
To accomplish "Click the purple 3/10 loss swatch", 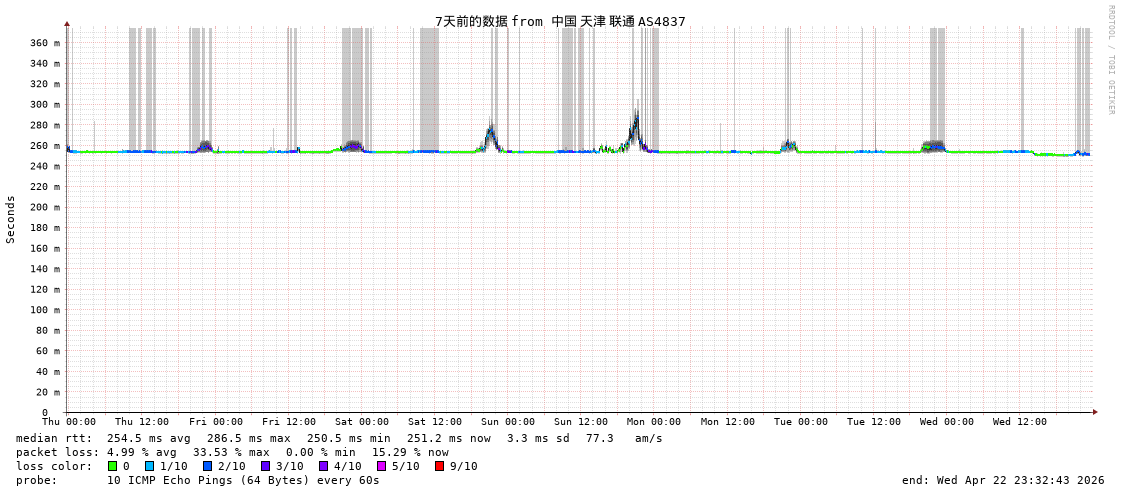I will pos(265,466).
